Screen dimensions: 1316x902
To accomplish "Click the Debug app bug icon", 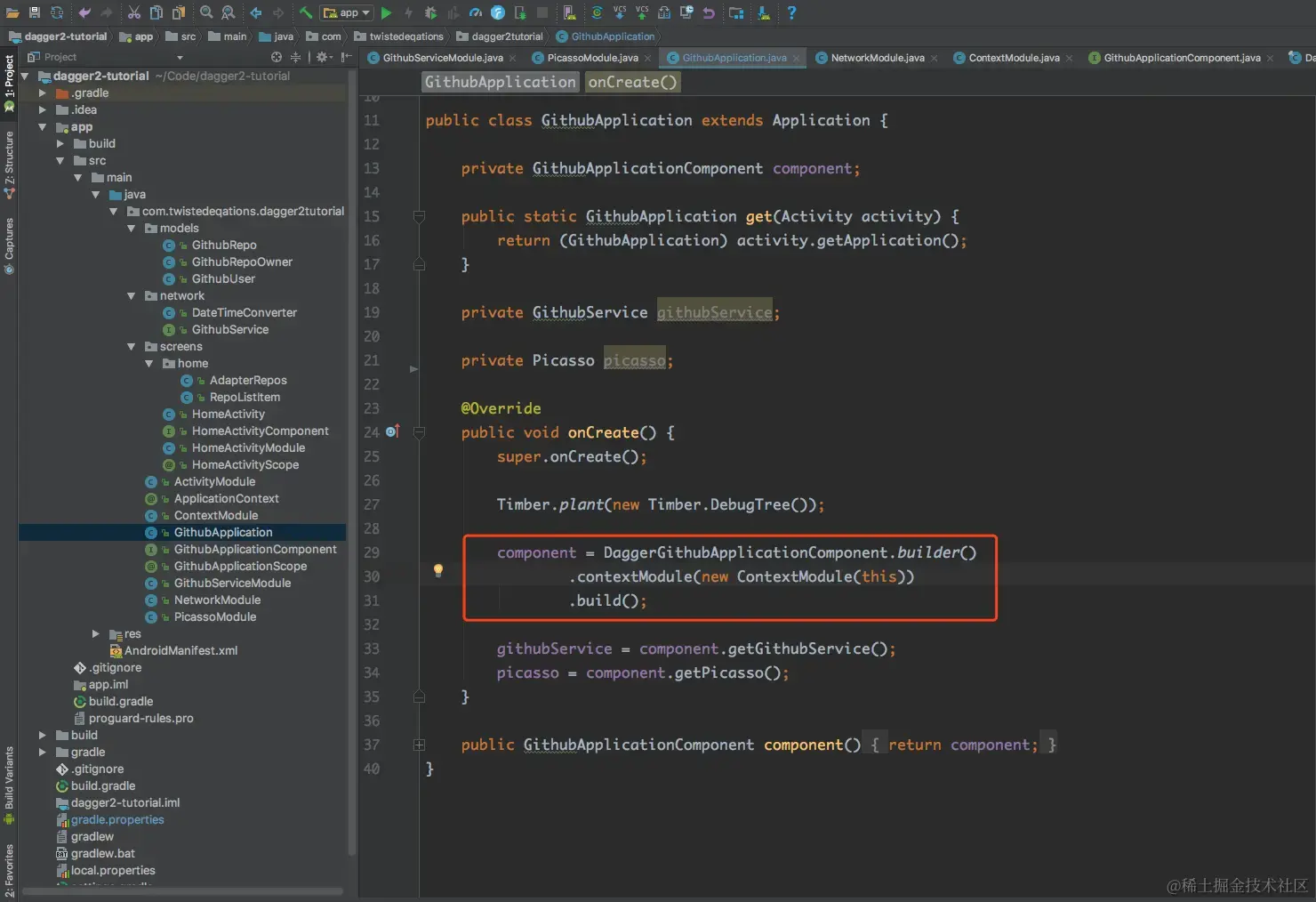I will pyautogui.click(x=430, y=12).
